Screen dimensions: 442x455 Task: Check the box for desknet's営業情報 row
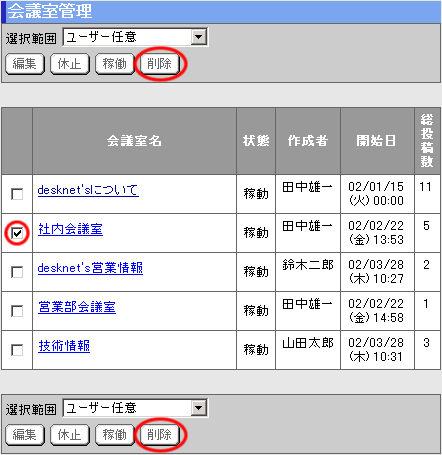[x=17, y=272]
